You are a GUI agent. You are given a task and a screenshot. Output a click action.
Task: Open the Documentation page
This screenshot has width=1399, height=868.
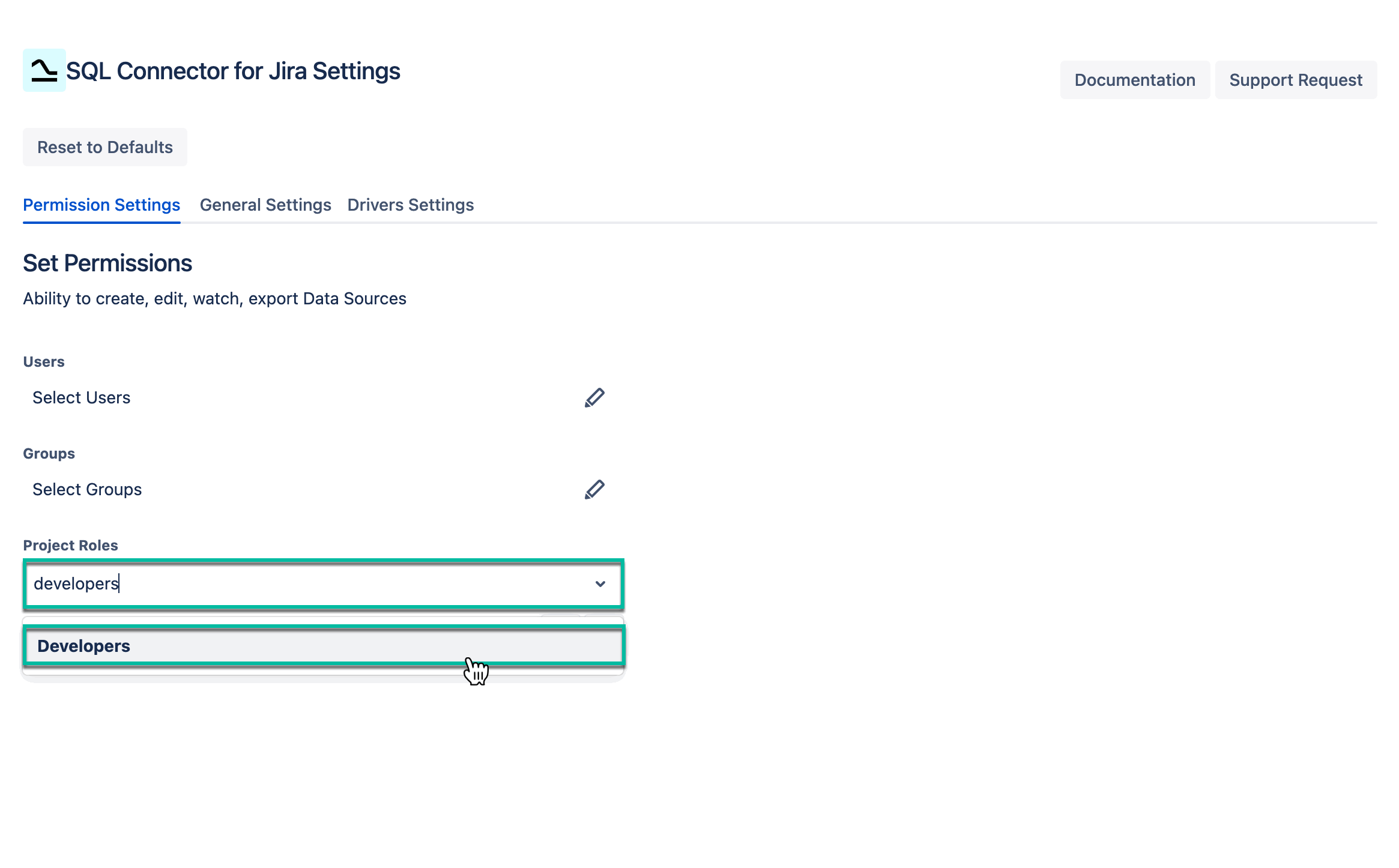point(1135,79)
